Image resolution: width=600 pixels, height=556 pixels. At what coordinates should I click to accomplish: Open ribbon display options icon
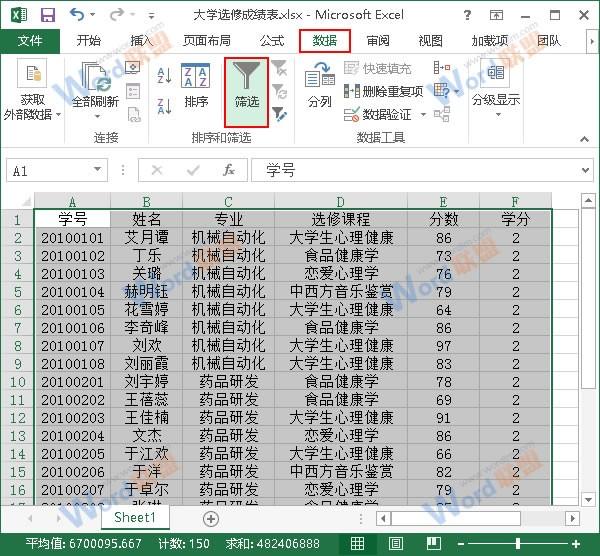click(x=496, y=15)
